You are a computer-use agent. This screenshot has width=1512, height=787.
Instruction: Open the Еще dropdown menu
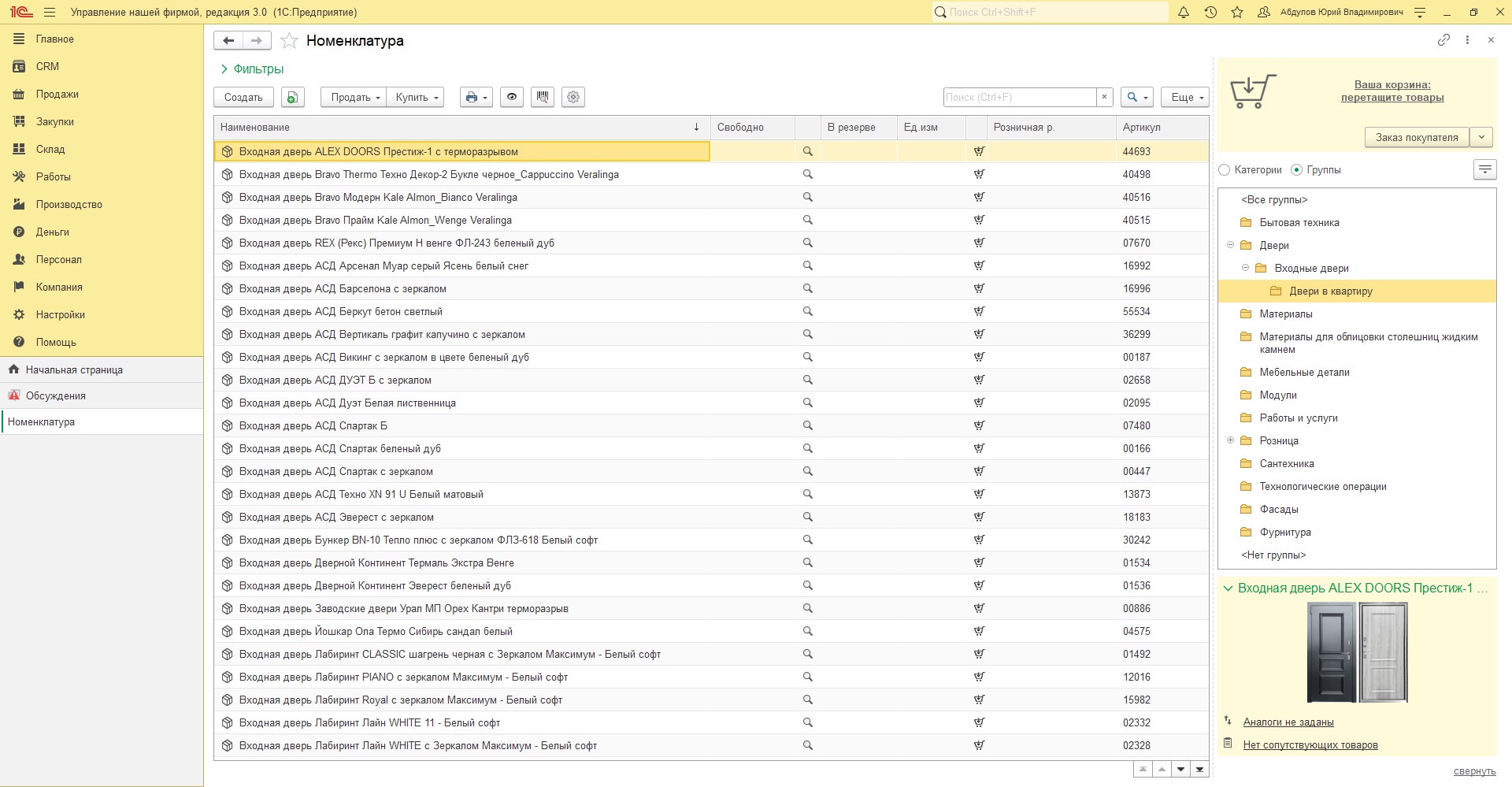1185,97
